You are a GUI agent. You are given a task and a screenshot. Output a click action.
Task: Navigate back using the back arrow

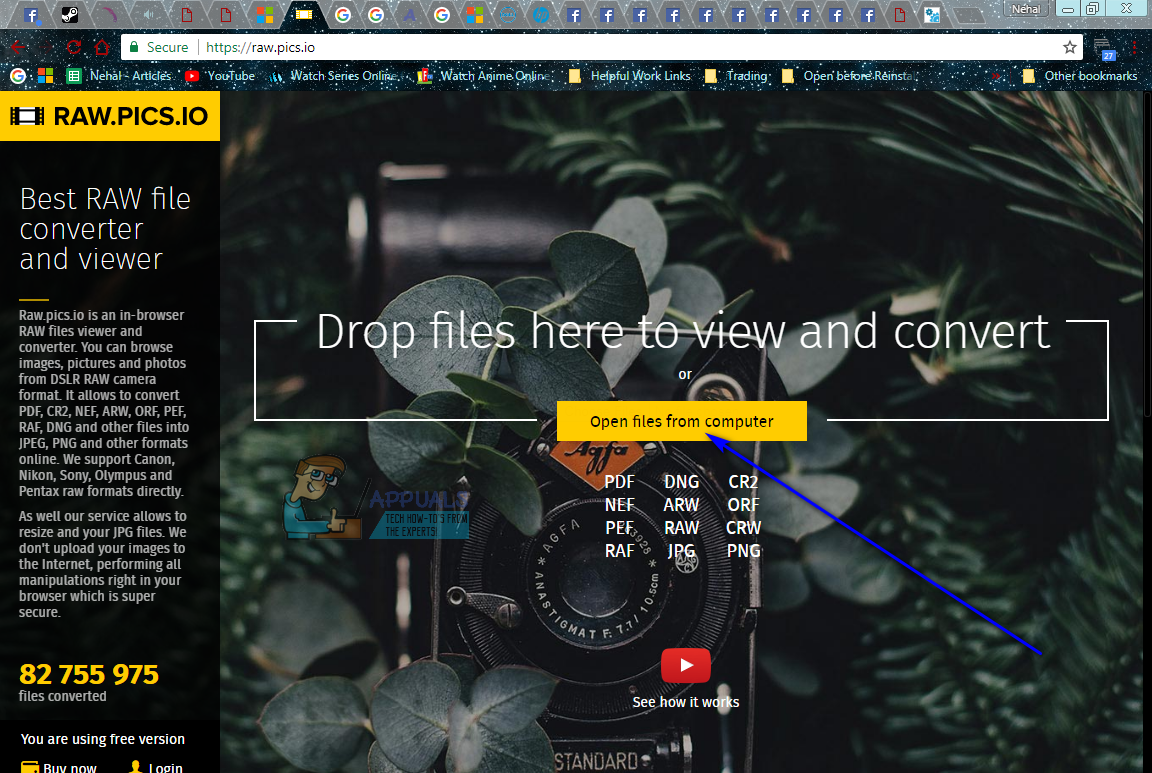click(x=20, y=46)
